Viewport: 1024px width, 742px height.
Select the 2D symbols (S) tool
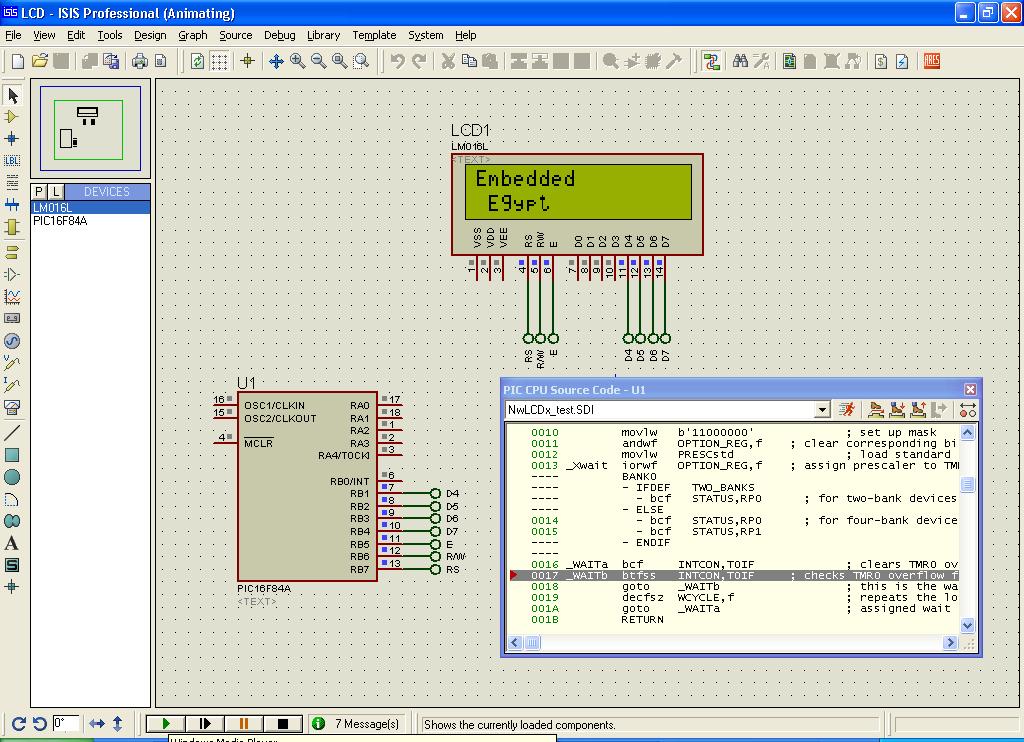click(x=12, y=565)
